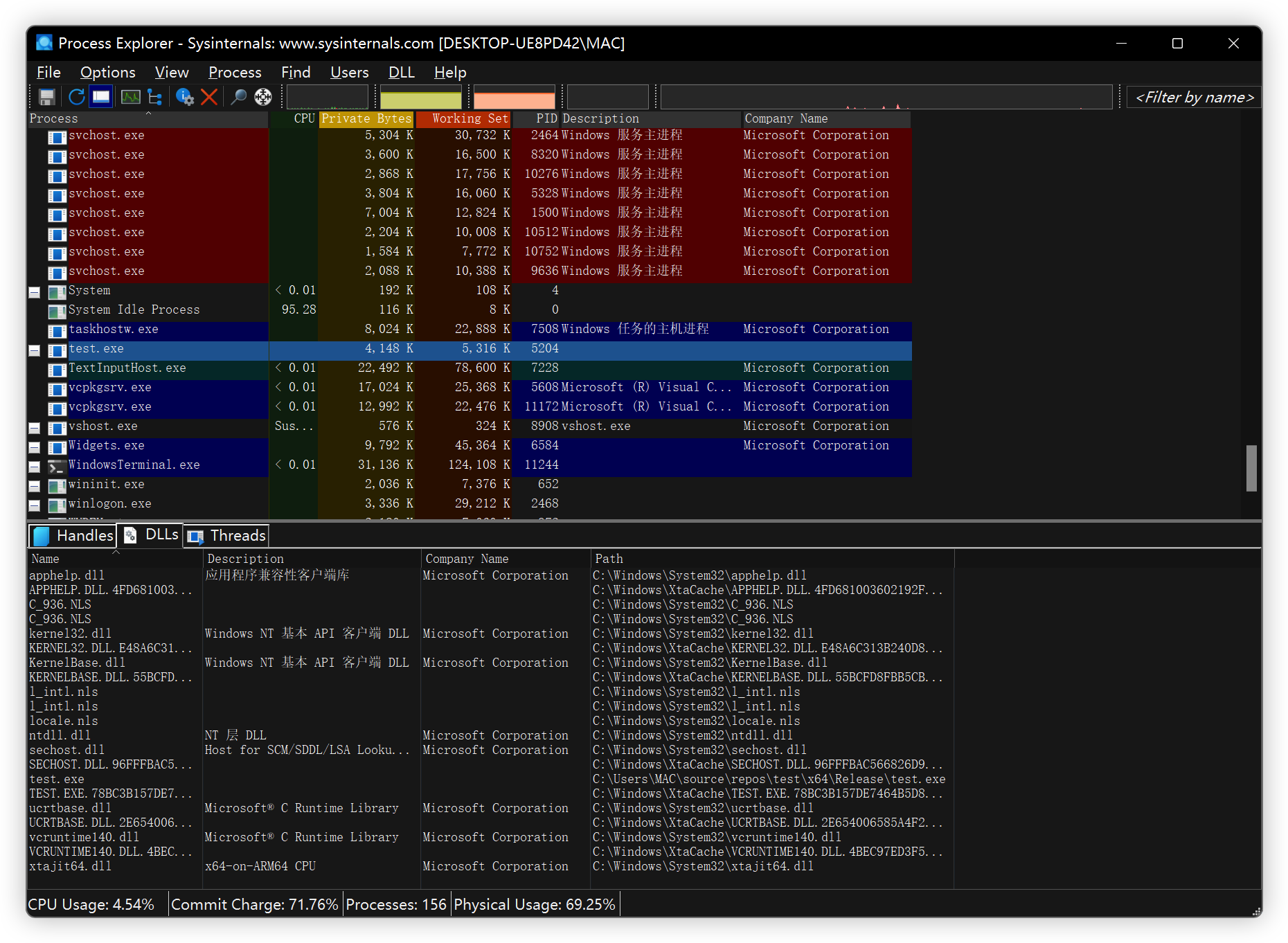
Task: Switch to the Threads tab
Action: (x=226, y=535)
